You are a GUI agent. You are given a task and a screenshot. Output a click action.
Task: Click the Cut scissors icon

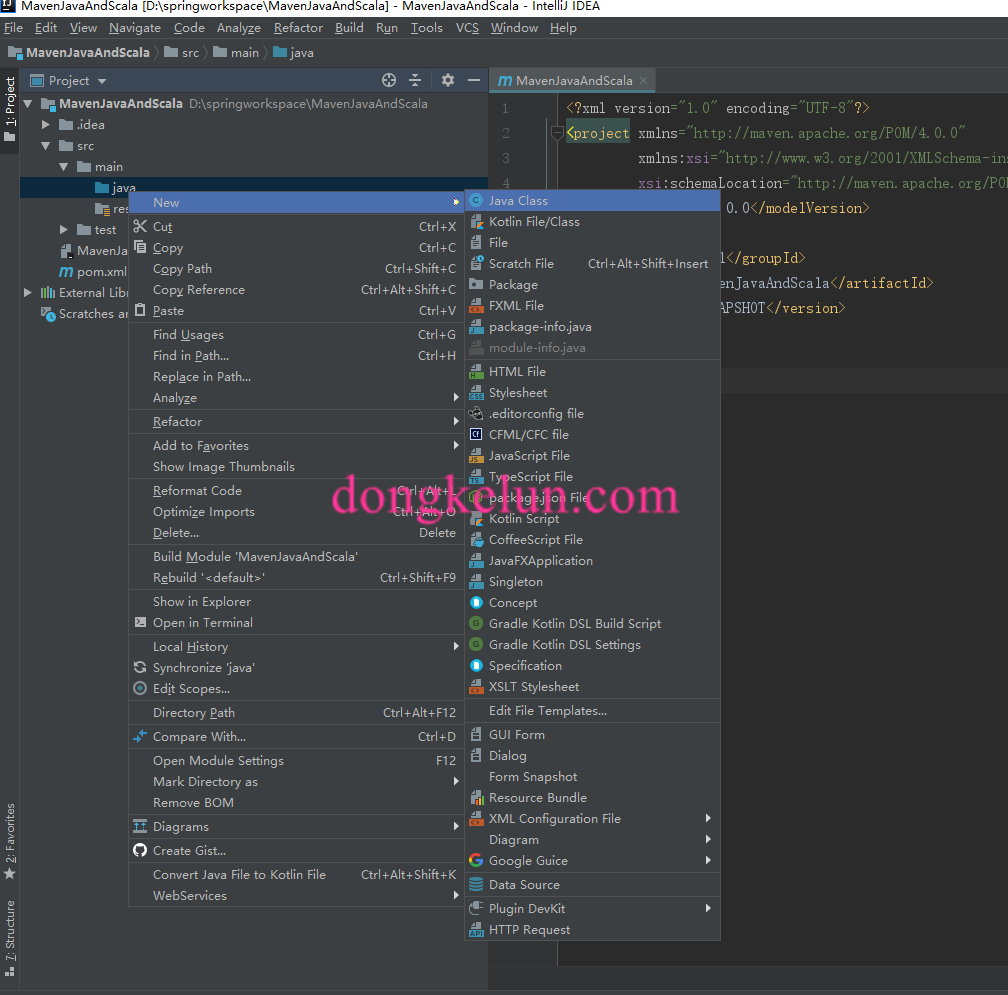pyautogui.click(x=140, y=226)
